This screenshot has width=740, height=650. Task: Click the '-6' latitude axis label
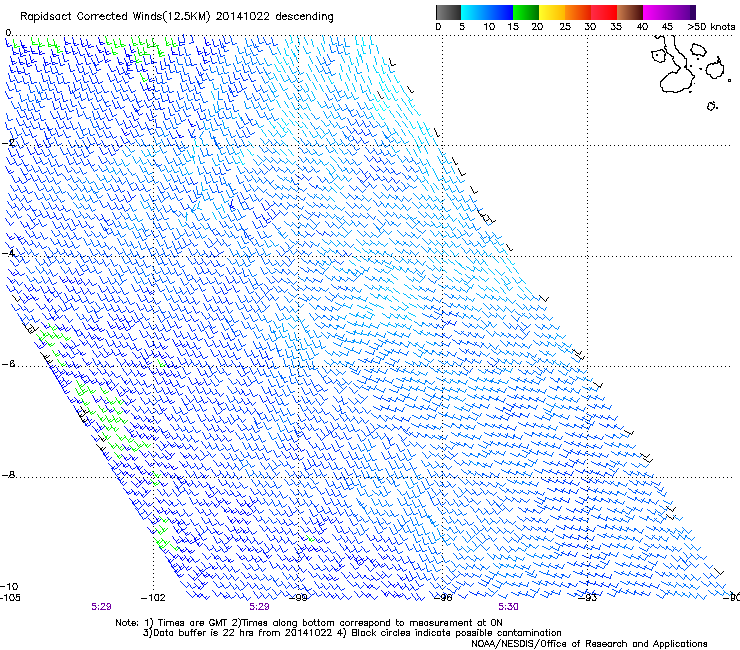coord(9,363)
